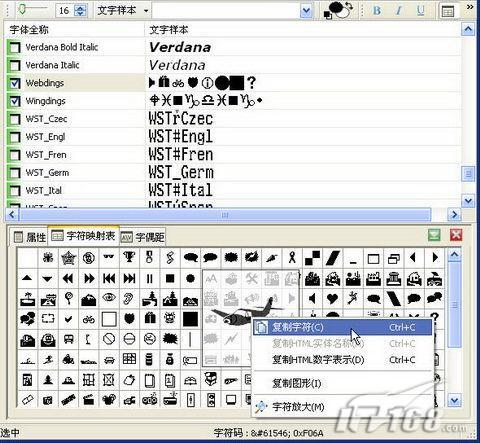Close the character map panel with red X
480x443 pixels.
click(x=456, y=235)
